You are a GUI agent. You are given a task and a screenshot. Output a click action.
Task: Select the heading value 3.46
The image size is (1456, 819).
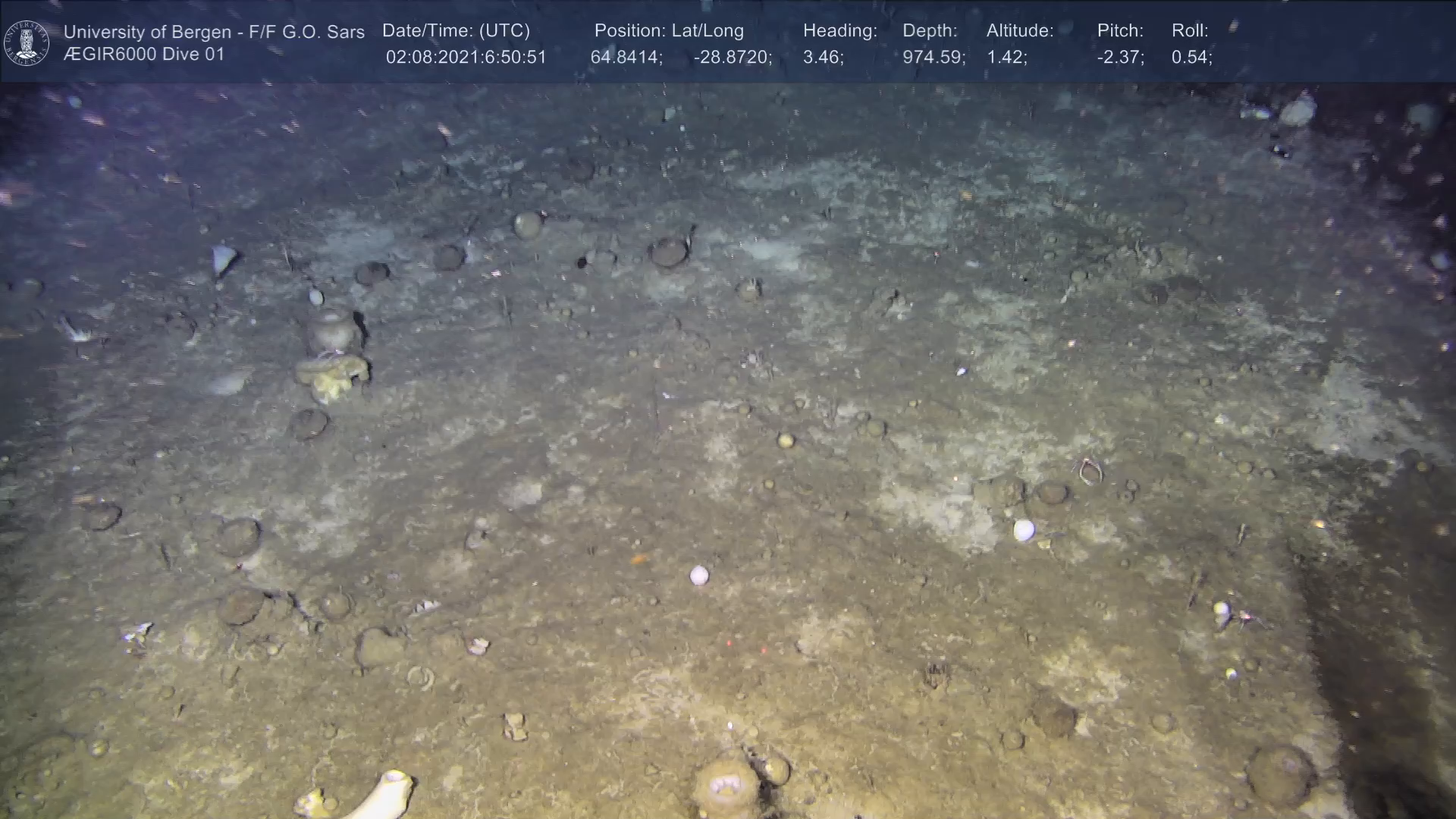(823, 58)
